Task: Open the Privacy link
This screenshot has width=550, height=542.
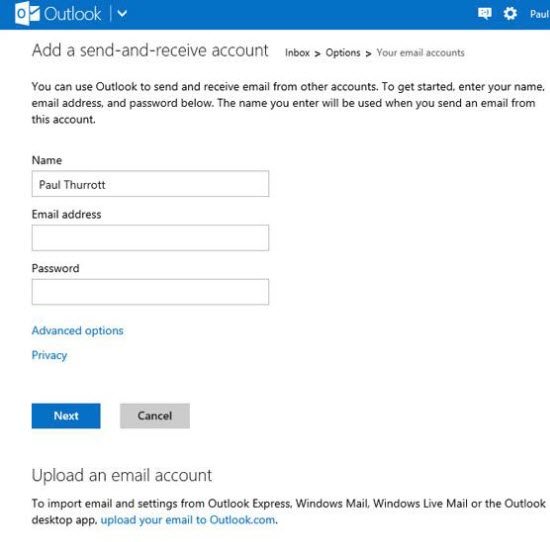Action: click(x=49, y=355)
